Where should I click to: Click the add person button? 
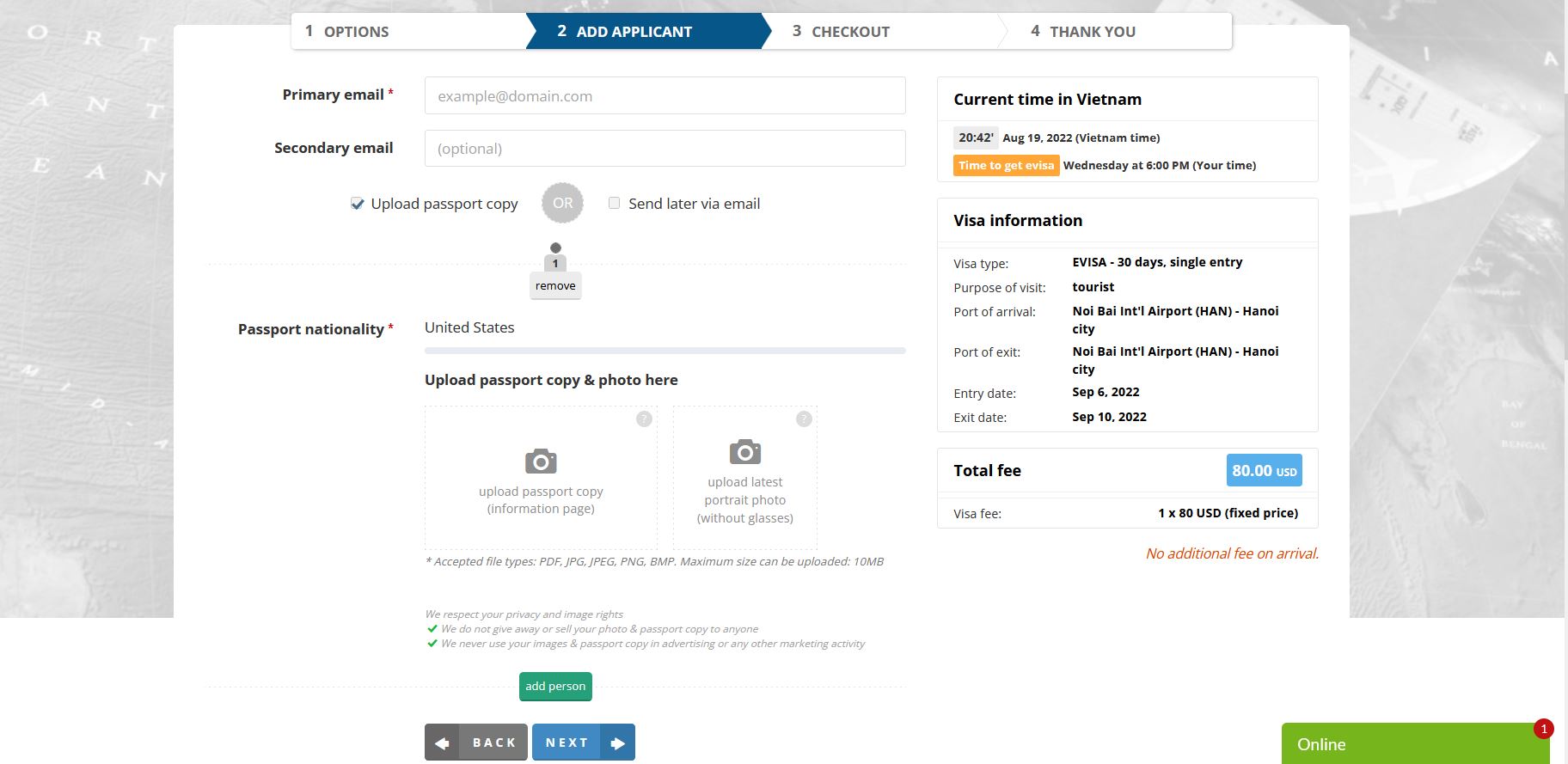tap(555, 686)
